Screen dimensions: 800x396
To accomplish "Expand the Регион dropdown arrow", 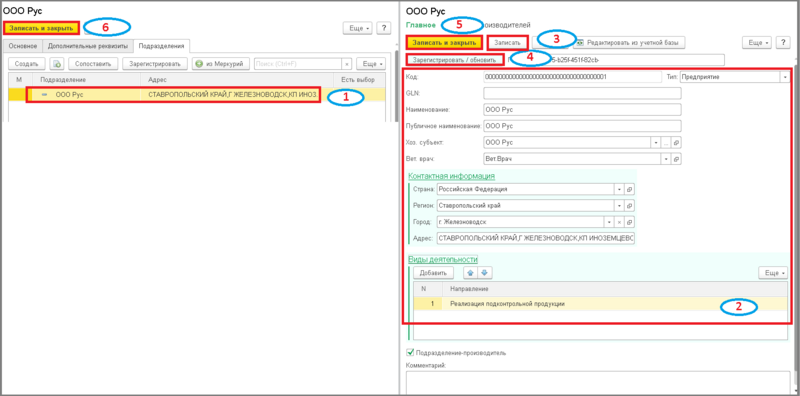I will [619, 206].
